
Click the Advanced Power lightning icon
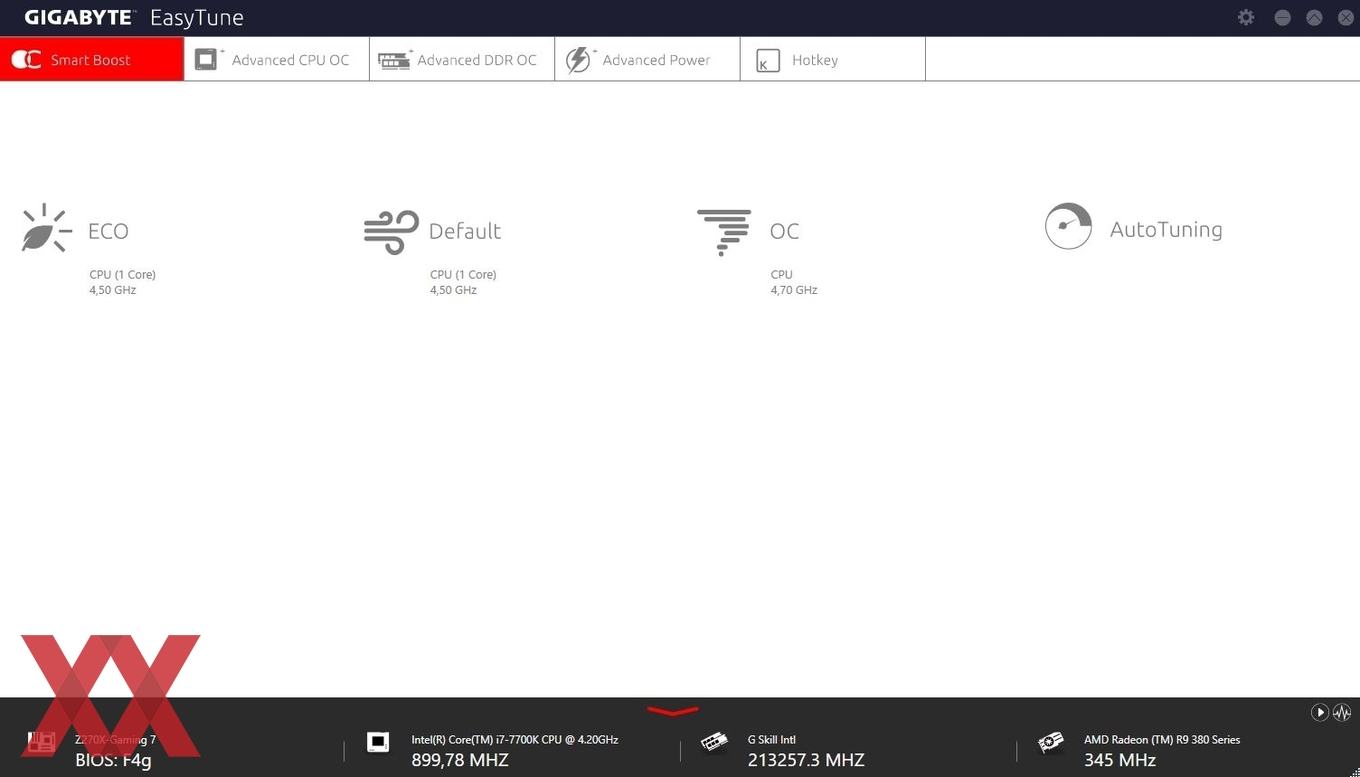pos(580,59)
